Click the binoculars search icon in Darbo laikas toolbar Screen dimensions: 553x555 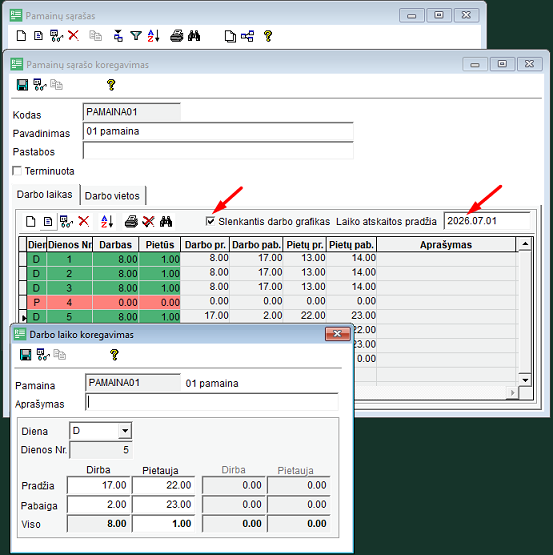pyautogui.click(x=166, y=222)
